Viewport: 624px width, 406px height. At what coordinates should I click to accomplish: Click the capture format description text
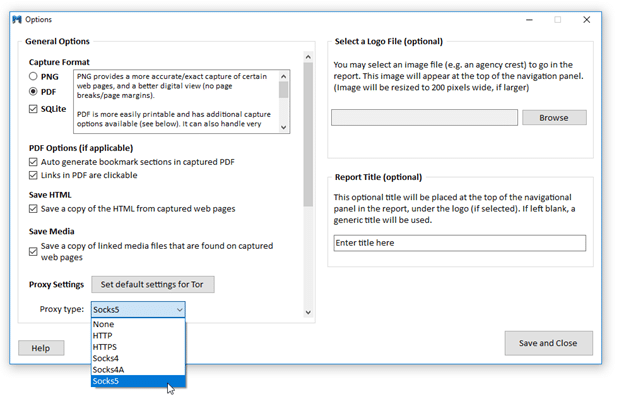coord(174,100)
